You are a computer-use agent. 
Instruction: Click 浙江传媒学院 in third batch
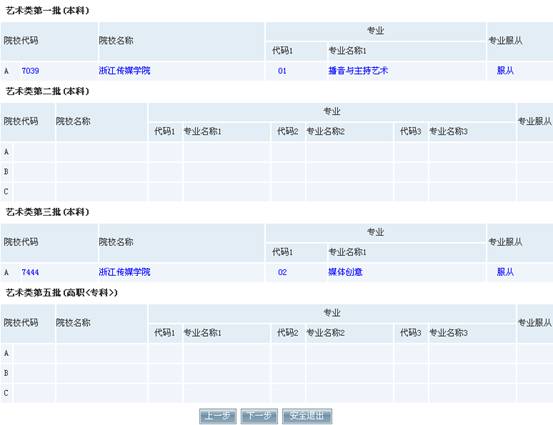pyautogui.click(x=124, y=272)
